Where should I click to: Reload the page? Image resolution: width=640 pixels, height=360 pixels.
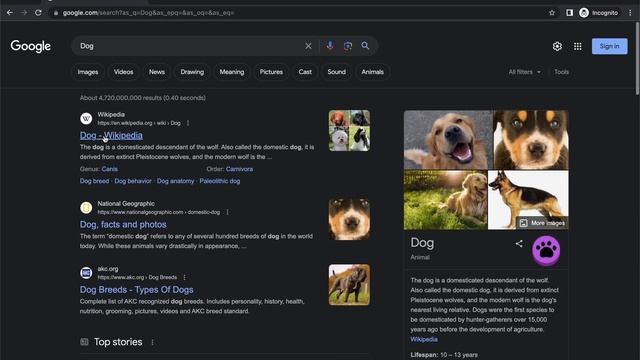[38, 13]
